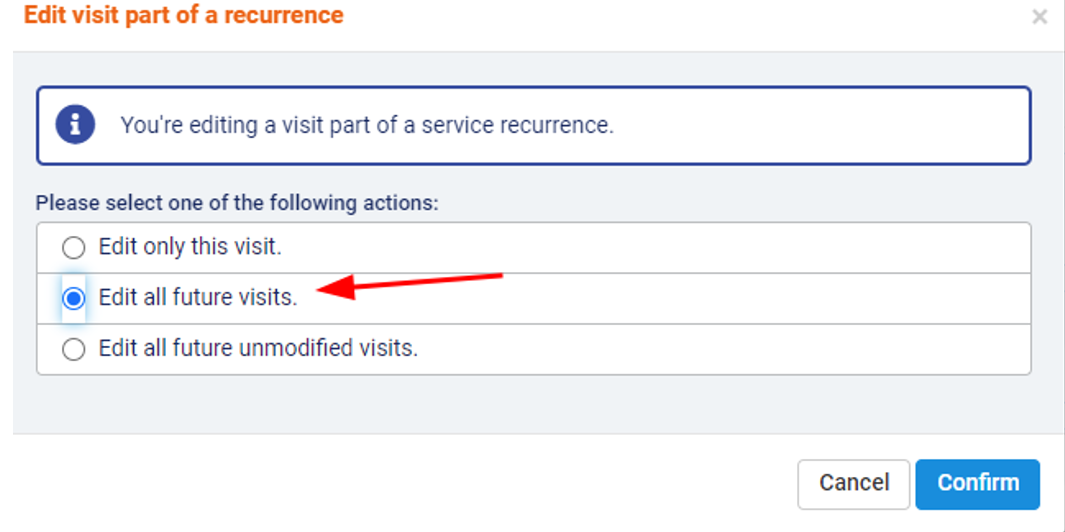Click the 'Edit all future visits.' label text

click(x=198, y=298)
